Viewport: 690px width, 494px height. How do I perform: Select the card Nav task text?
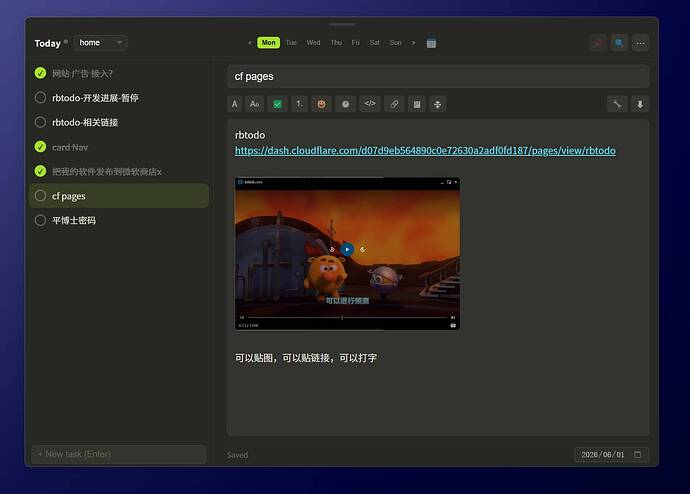70,147
